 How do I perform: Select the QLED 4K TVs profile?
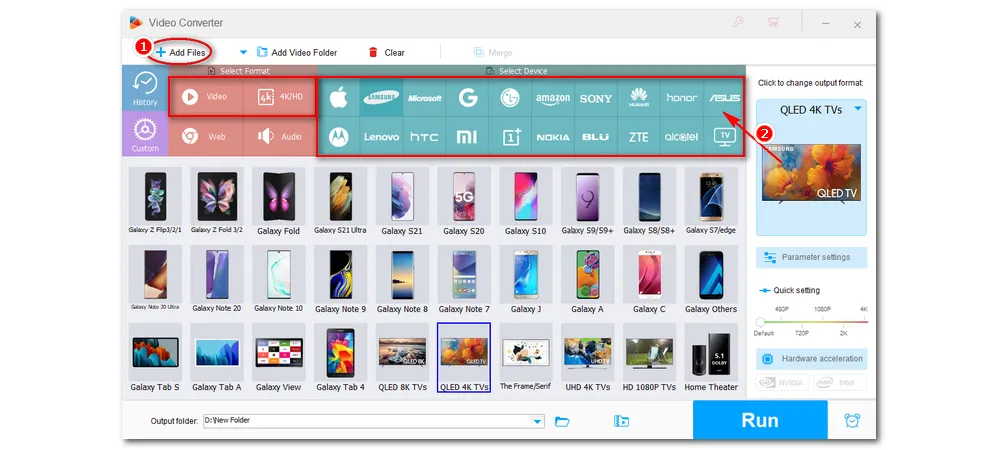[x=464, y=358]
